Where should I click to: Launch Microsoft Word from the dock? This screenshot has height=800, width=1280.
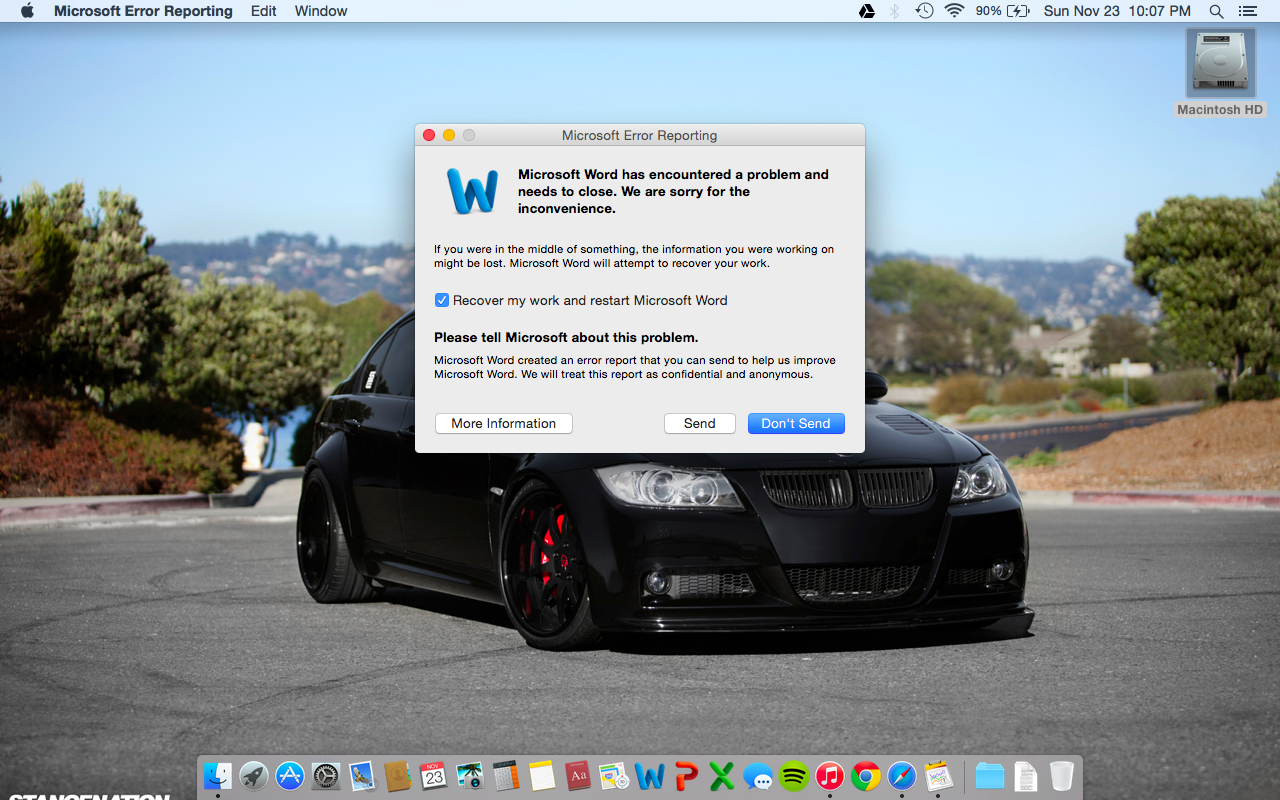[x=650, y=775]
